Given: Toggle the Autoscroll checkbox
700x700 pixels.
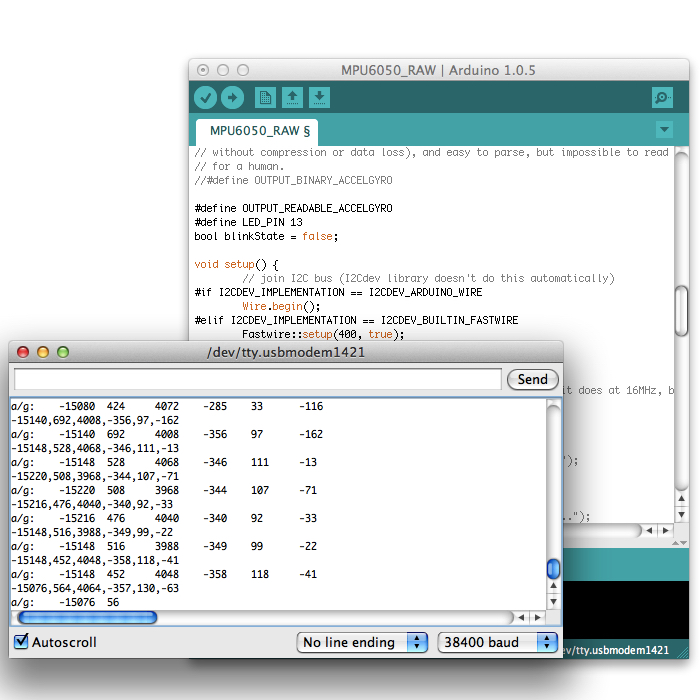Looking at the screenshot, I should [21, 642].
